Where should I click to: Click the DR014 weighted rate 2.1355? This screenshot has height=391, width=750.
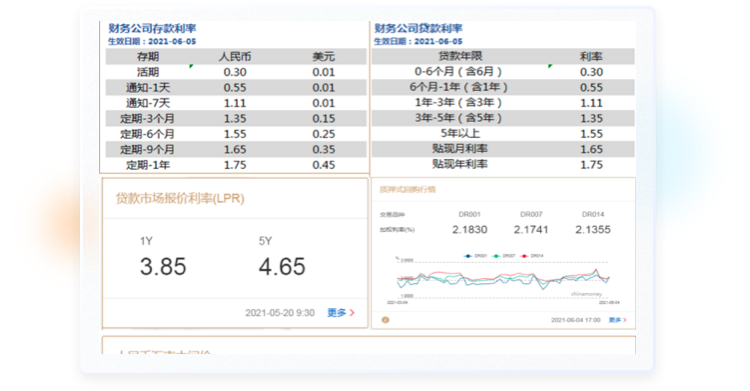593,230
